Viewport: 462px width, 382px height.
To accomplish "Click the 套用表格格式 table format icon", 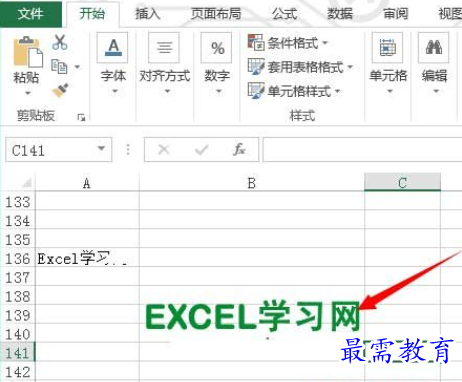I will tap(256, 66).
